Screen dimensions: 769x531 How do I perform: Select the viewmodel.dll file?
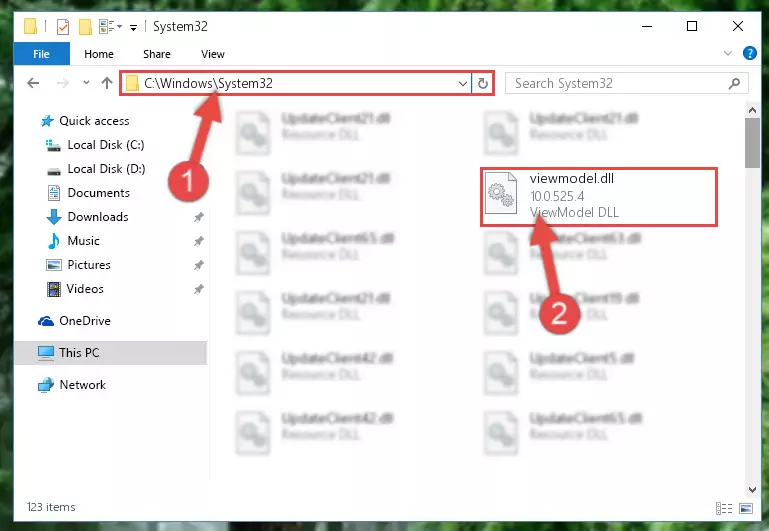click(599, 196)
